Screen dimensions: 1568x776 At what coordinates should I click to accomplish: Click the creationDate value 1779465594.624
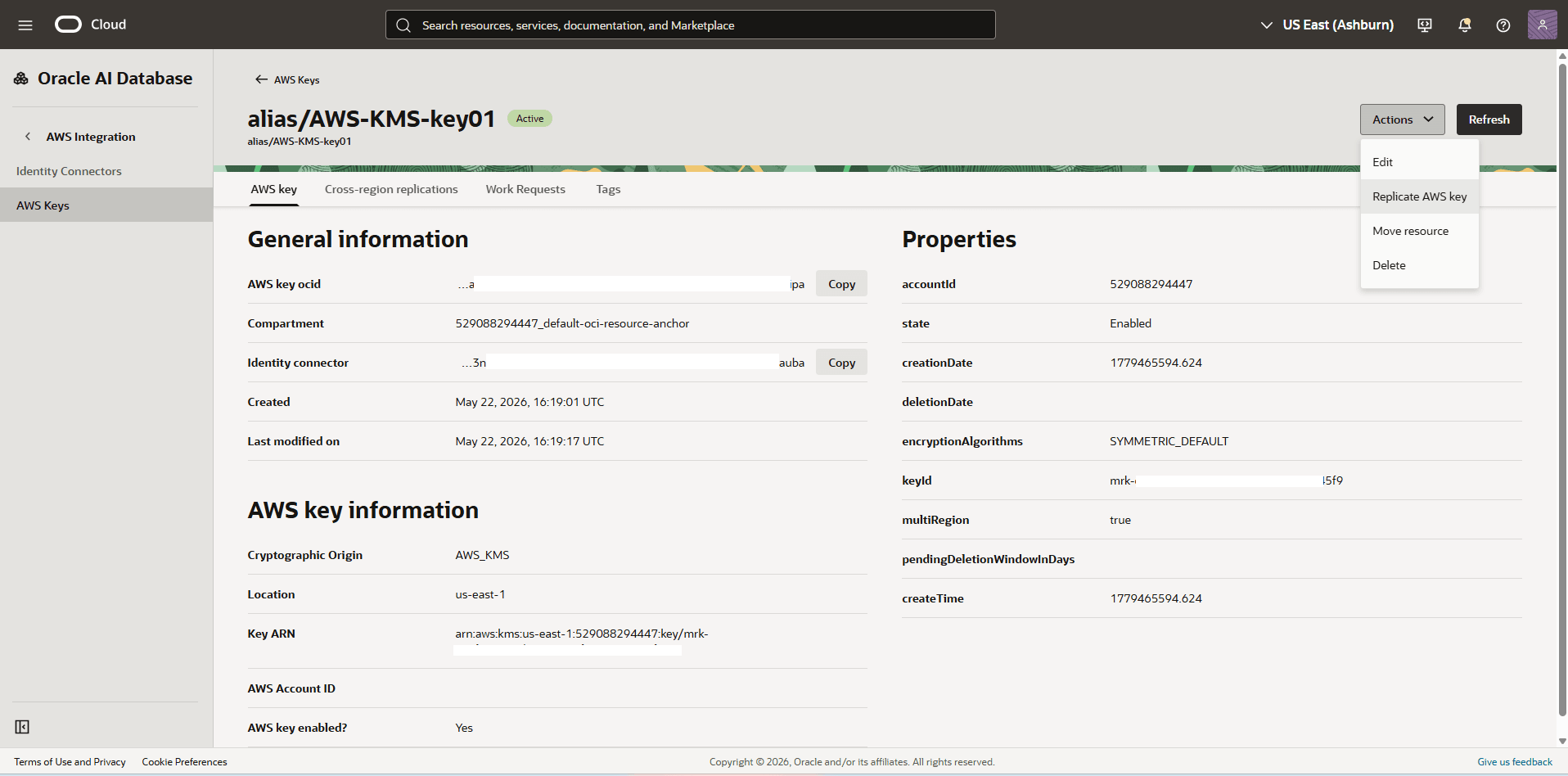(x=1156, y=363)
